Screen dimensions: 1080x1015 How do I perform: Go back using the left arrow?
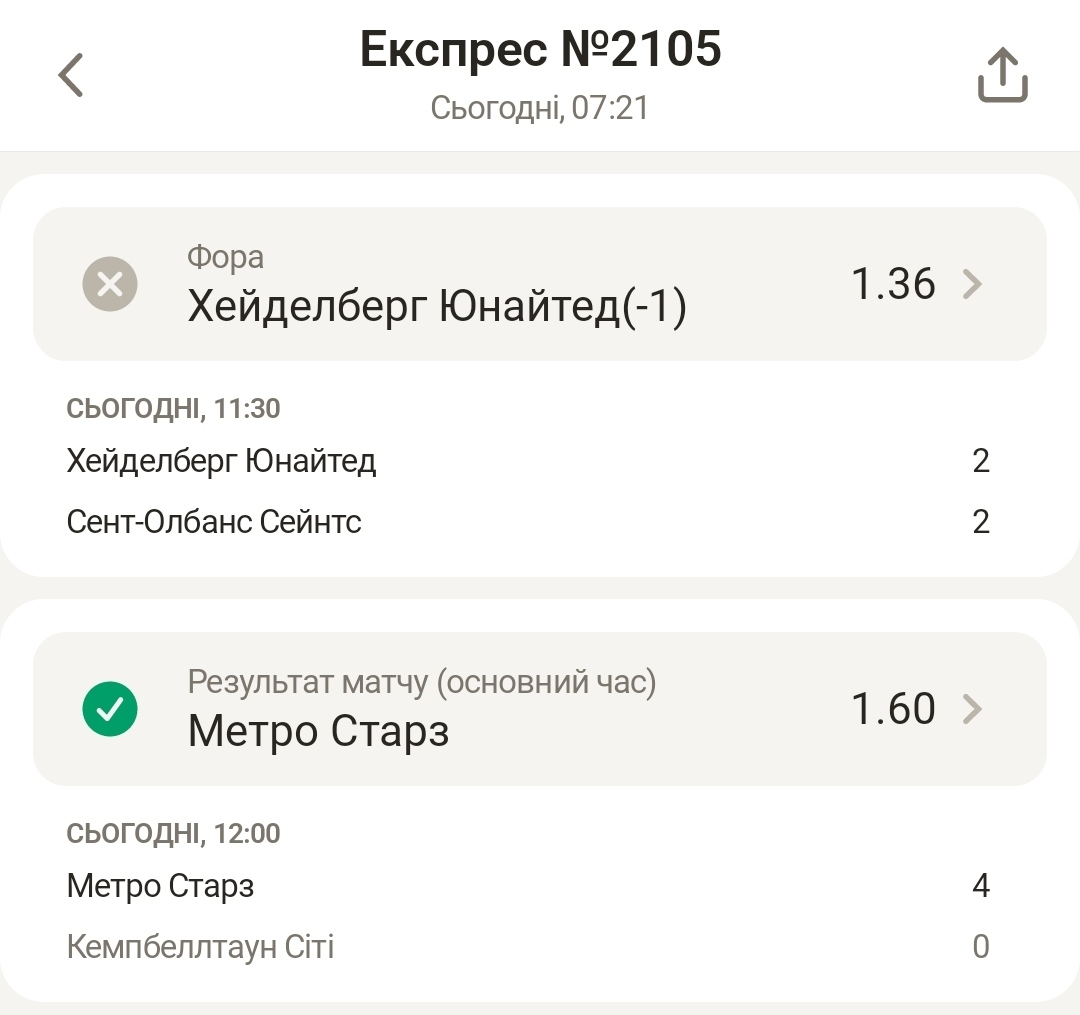click(71, 76)
